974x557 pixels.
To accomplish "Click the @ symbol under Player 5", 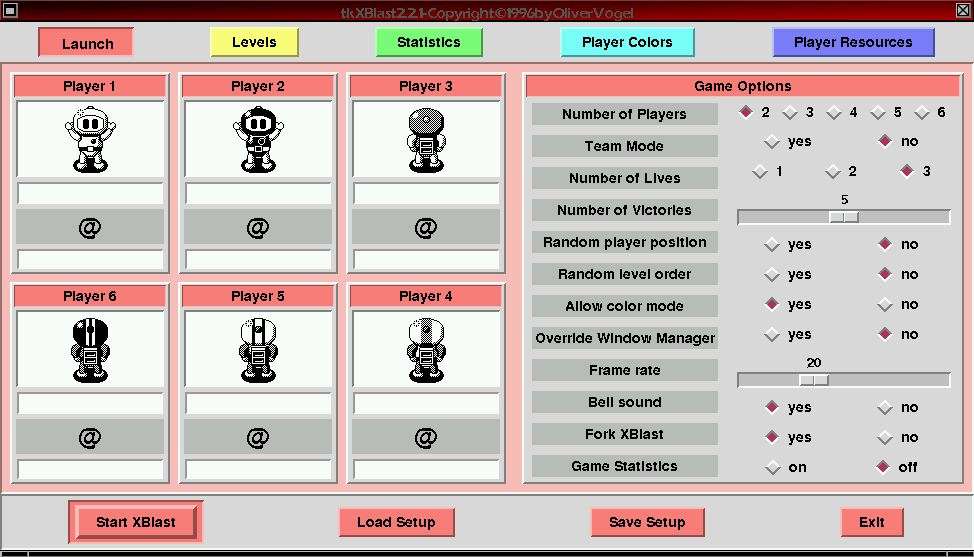I will coord(258,438).
